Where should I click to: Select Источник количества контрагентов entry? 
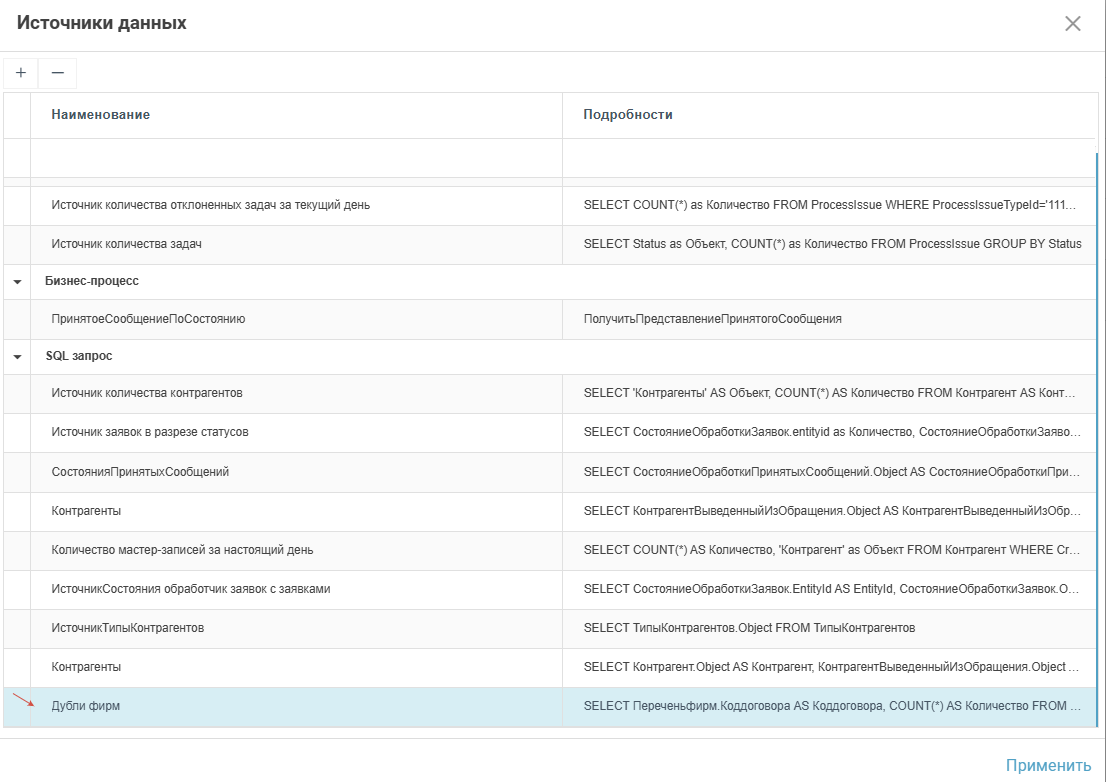300,393
